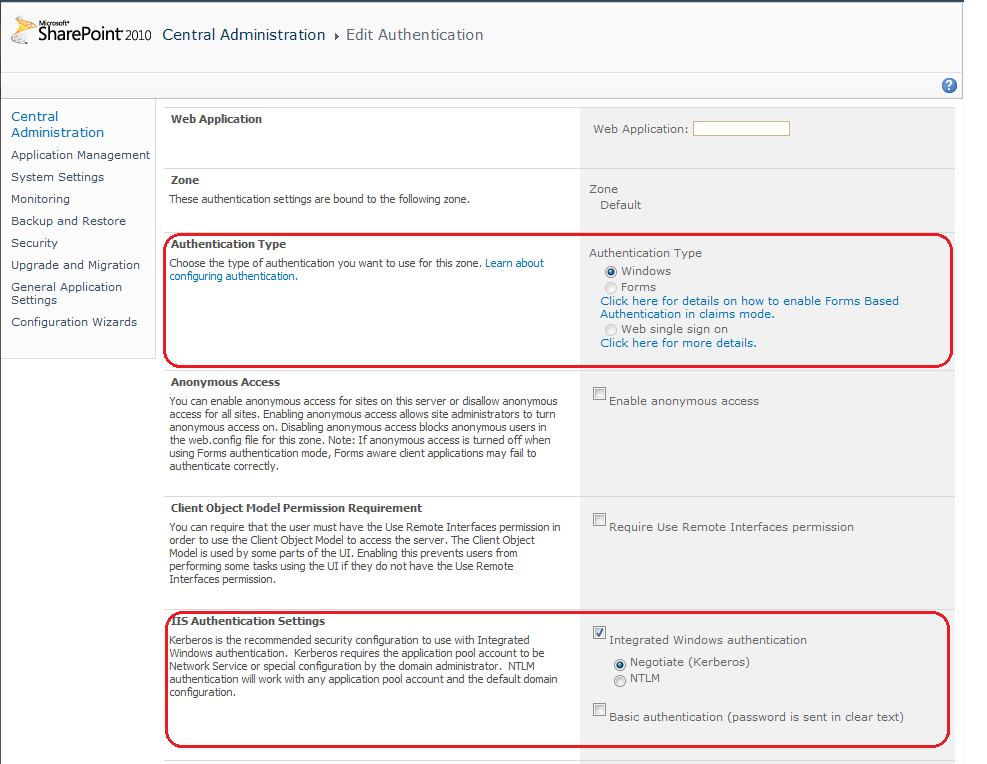Screen dimensions: 987x764
Task: Open Monitoring section in left navigation
Action: pyautogui.click(x=40, y=199)
